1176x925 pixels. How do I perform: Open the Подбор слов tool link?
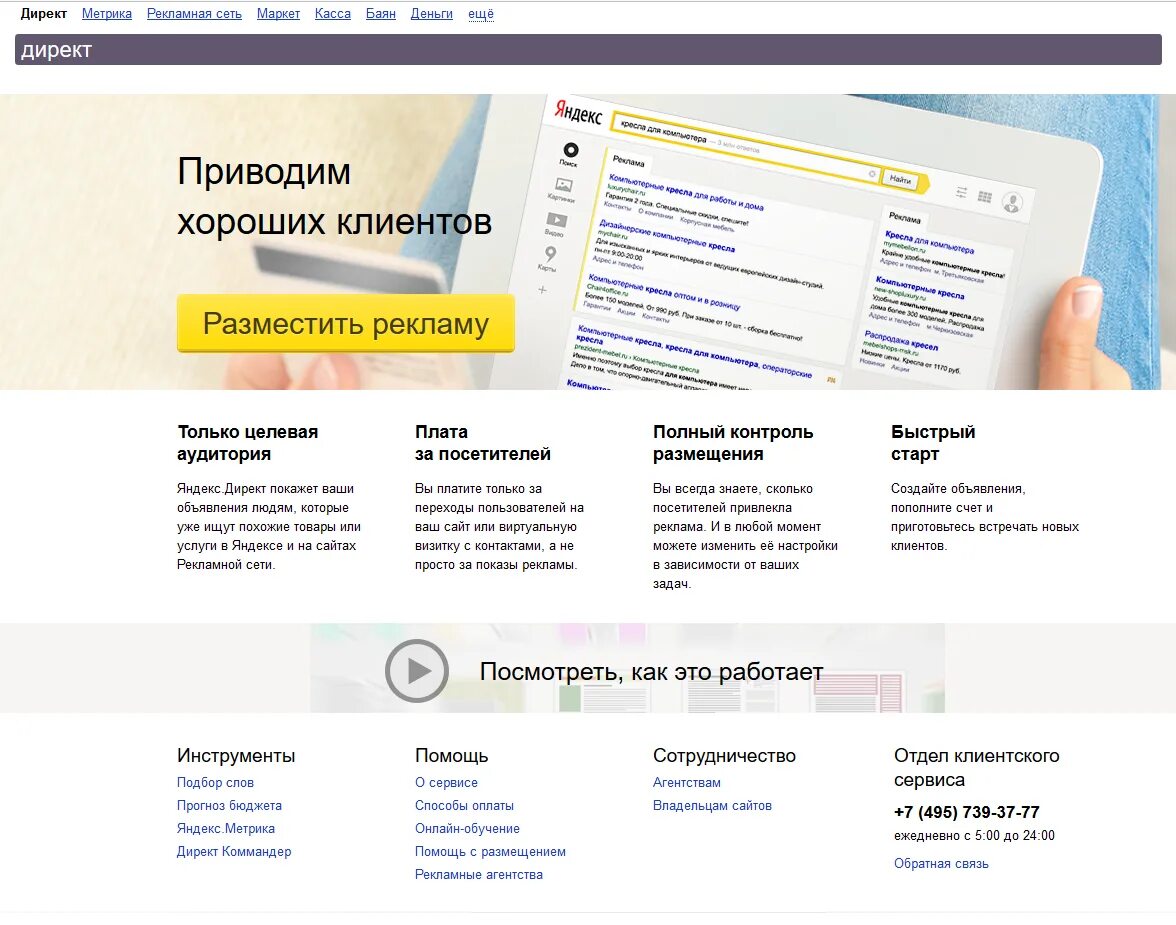click(x=215, y=782)
